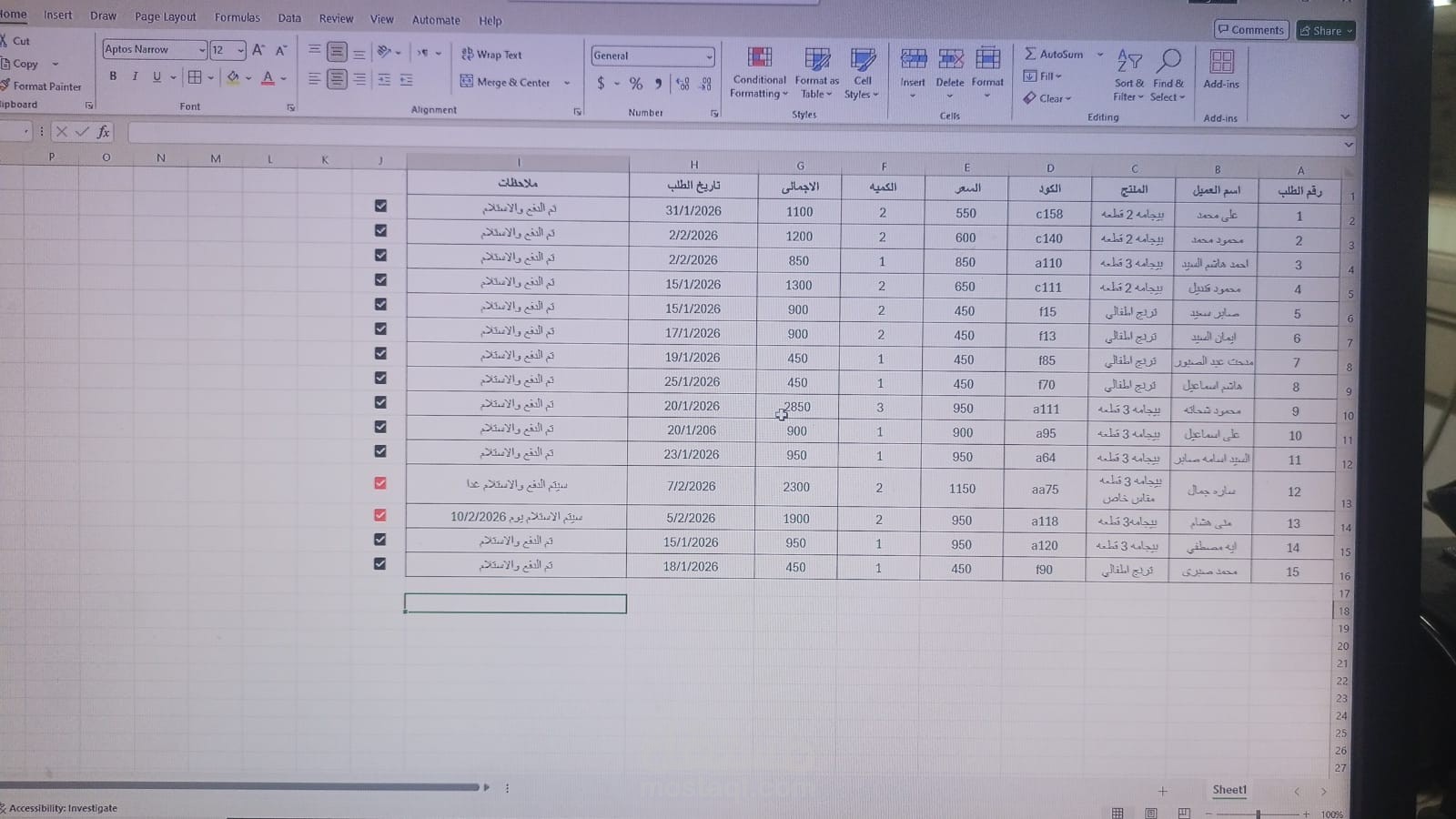Open the General number format dropdown
The image size is (1456, 819).
coord(709,56)
